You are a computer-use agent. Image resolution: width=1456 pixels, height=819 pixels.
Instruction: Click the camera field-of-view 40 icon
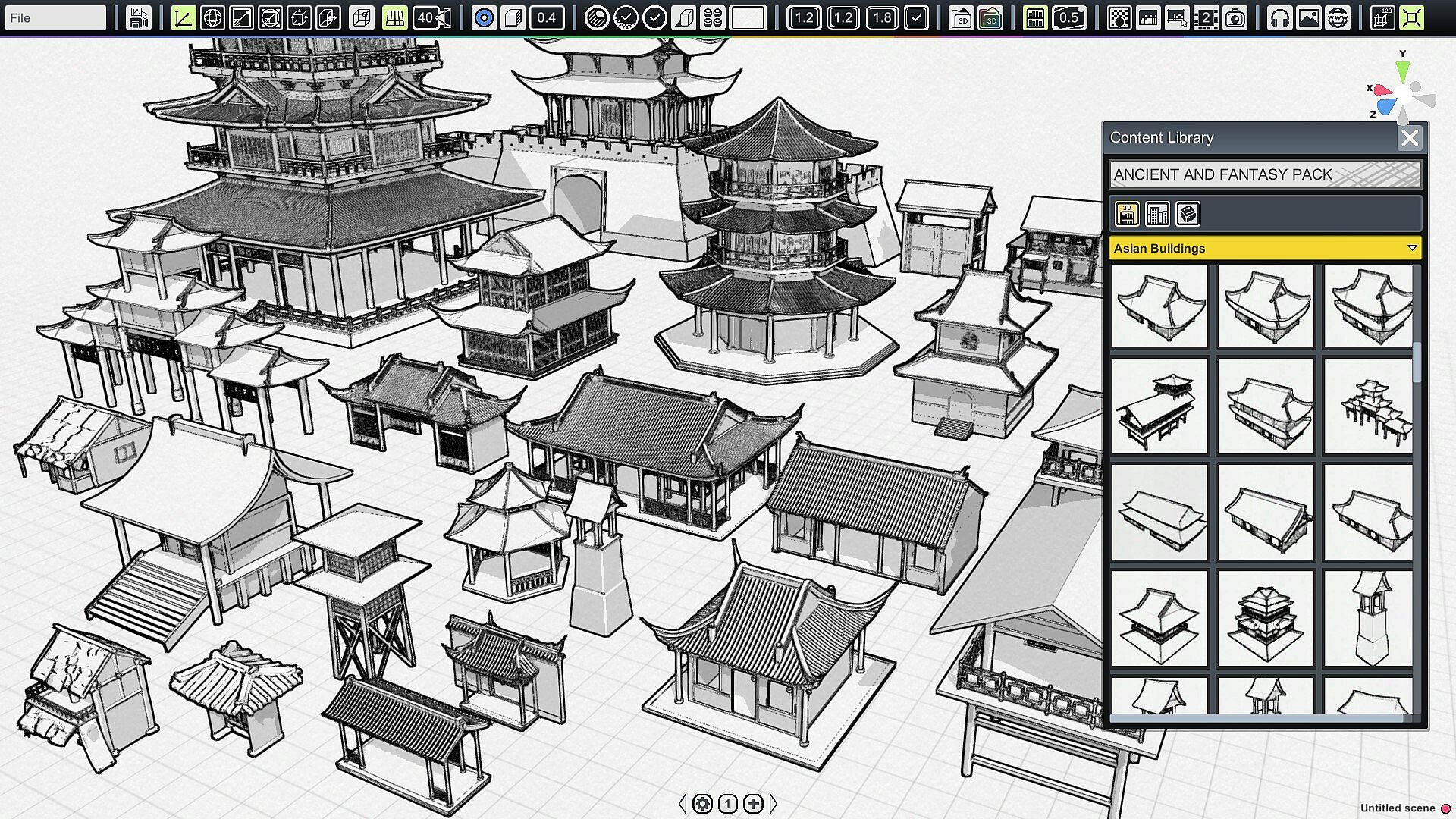click(433, 17)
